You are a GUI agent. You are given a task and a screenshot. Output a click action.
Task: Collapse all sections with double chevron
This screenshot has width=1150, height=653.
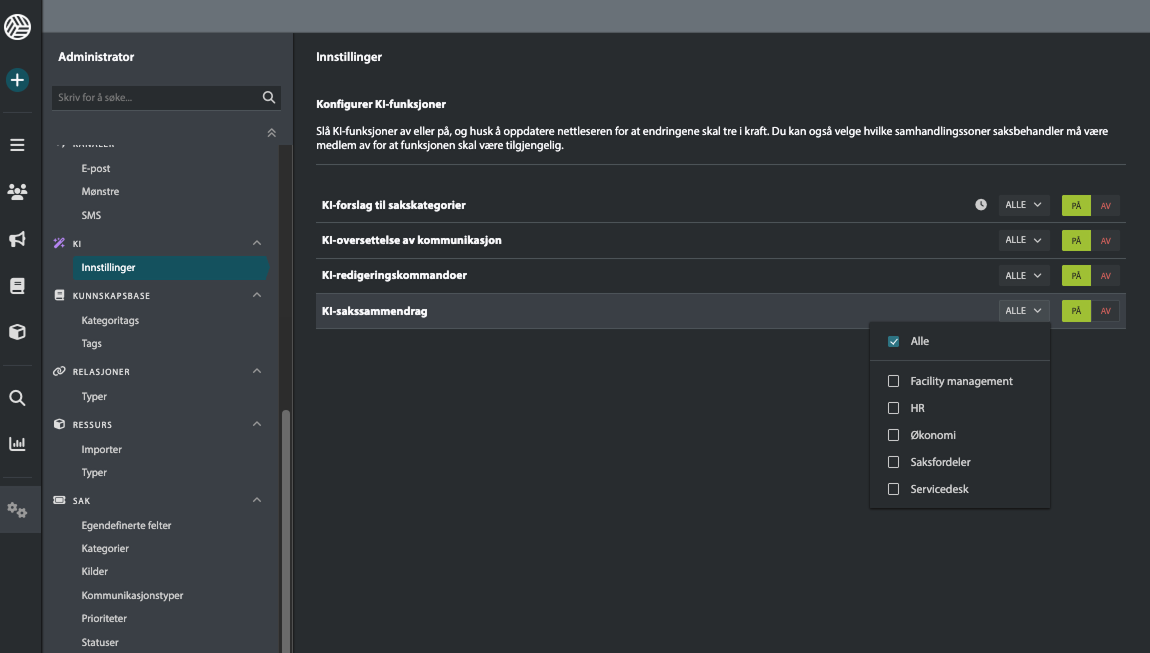270,133
